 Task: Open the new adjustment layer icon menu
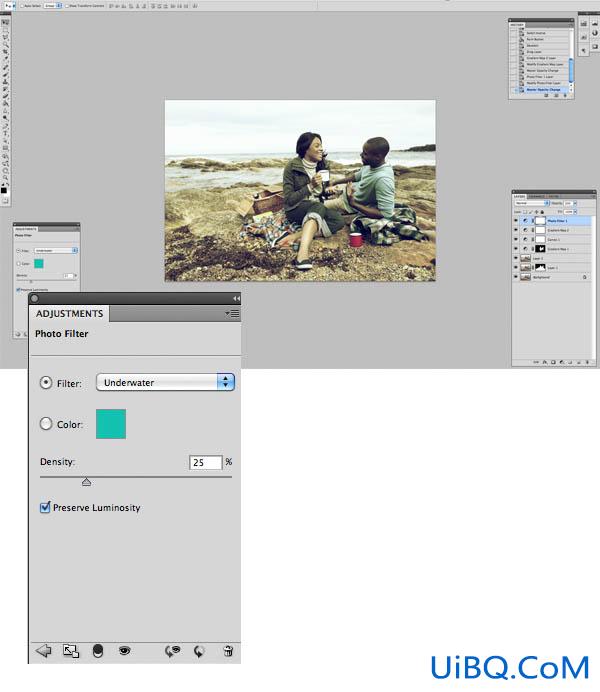[x=561, y=362]
